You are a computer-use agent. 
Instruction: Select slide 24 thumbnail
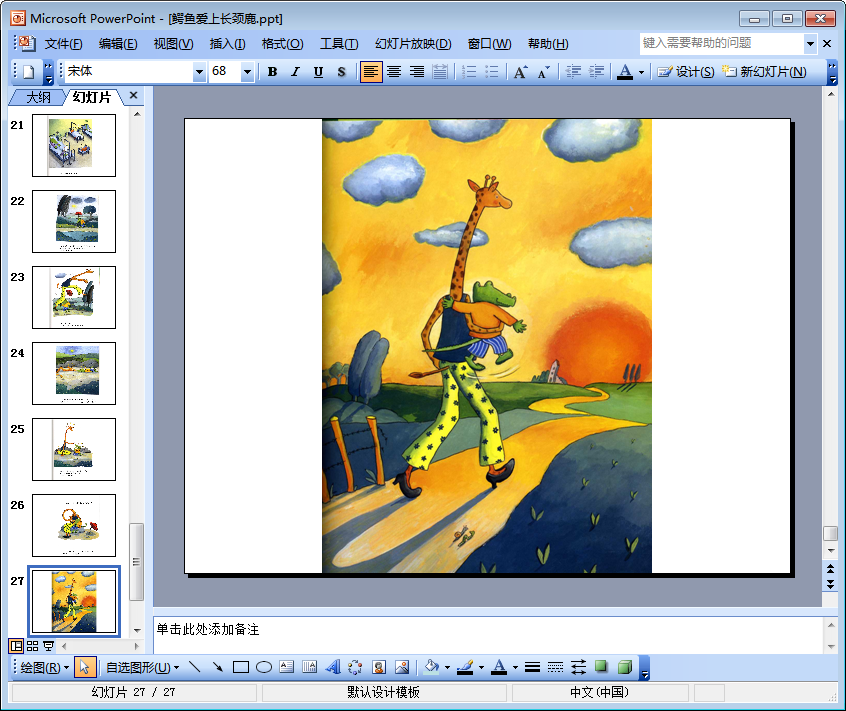pos(74,373)
